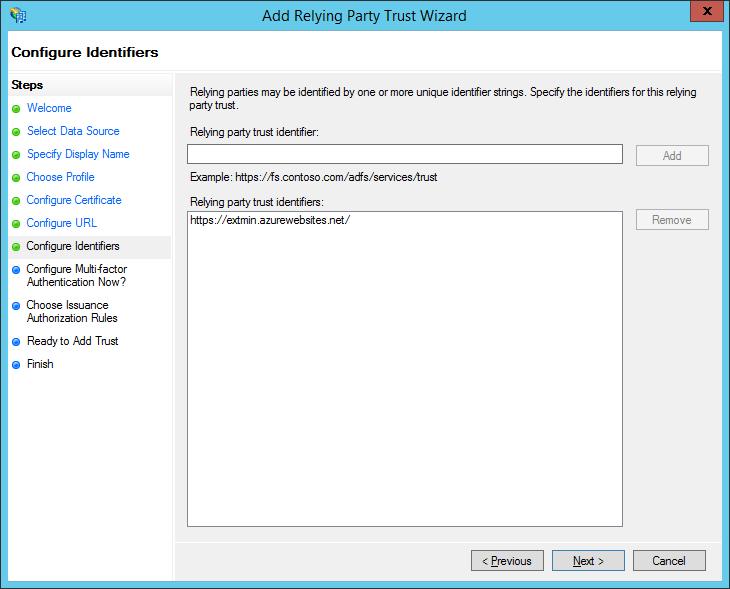730x589 pixels.
Task: Click green bullet beside Configure Certificate
Action: point(16,201)
